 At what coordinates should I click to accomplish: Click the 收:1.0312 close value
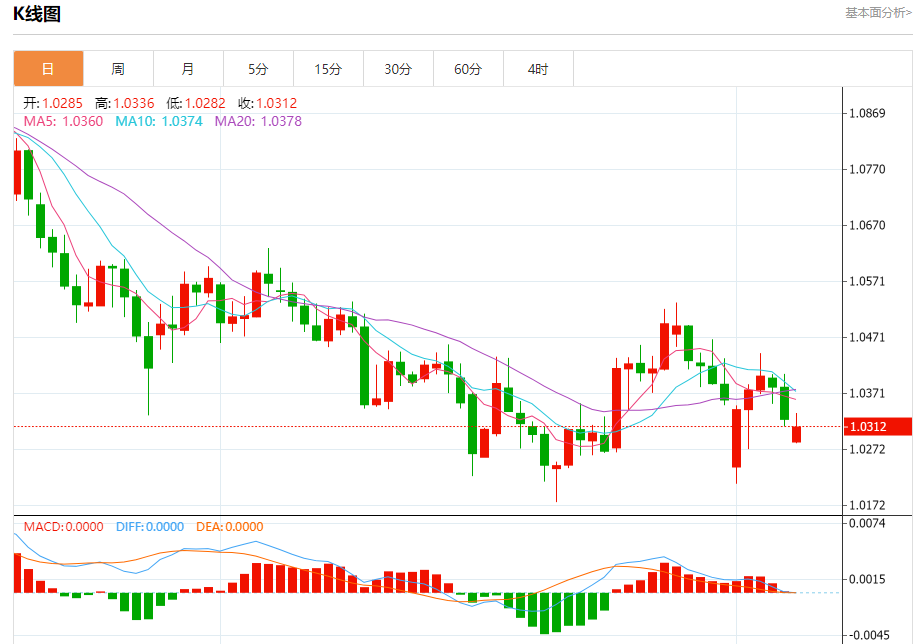[x=267, y=104]
